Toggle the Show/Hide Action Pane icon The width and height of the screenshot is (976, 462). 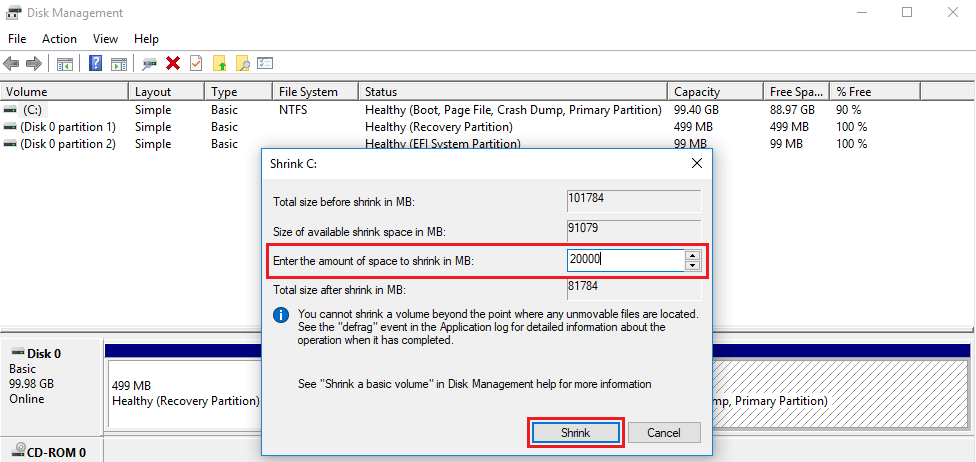[x=119, y=64]
